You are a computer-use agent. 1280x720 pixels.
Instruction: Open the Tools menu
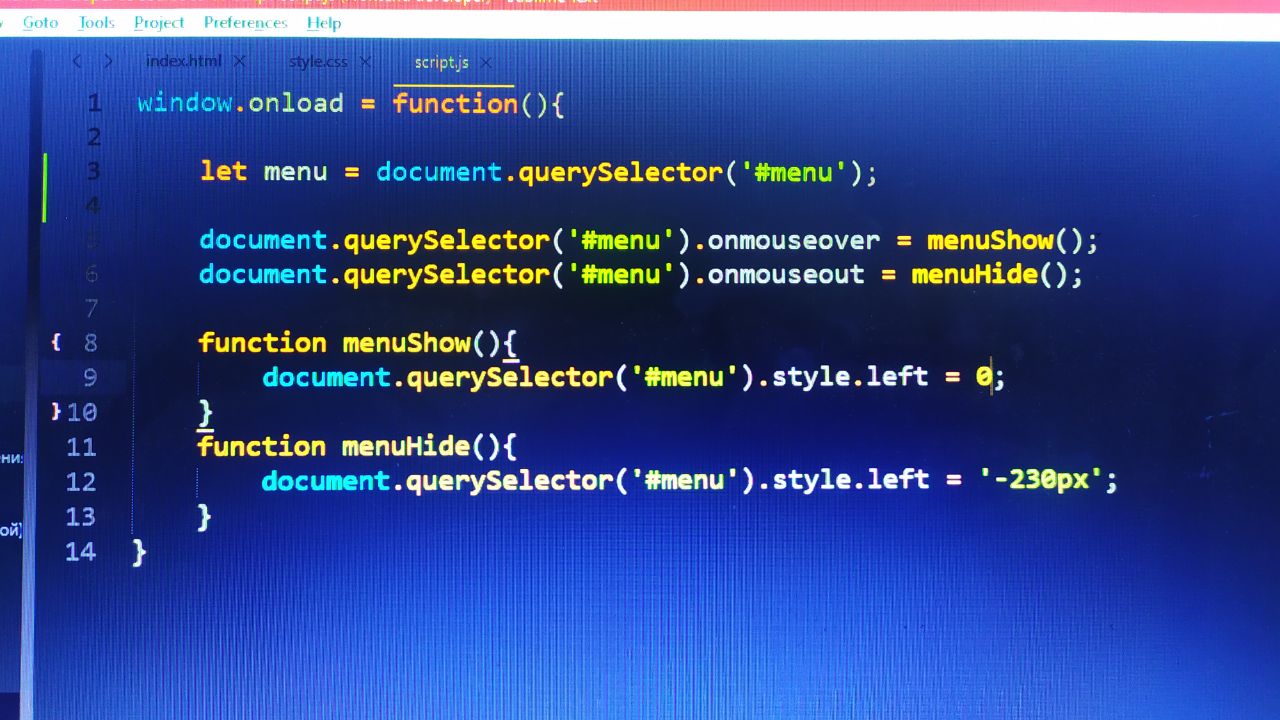(96, 22)
